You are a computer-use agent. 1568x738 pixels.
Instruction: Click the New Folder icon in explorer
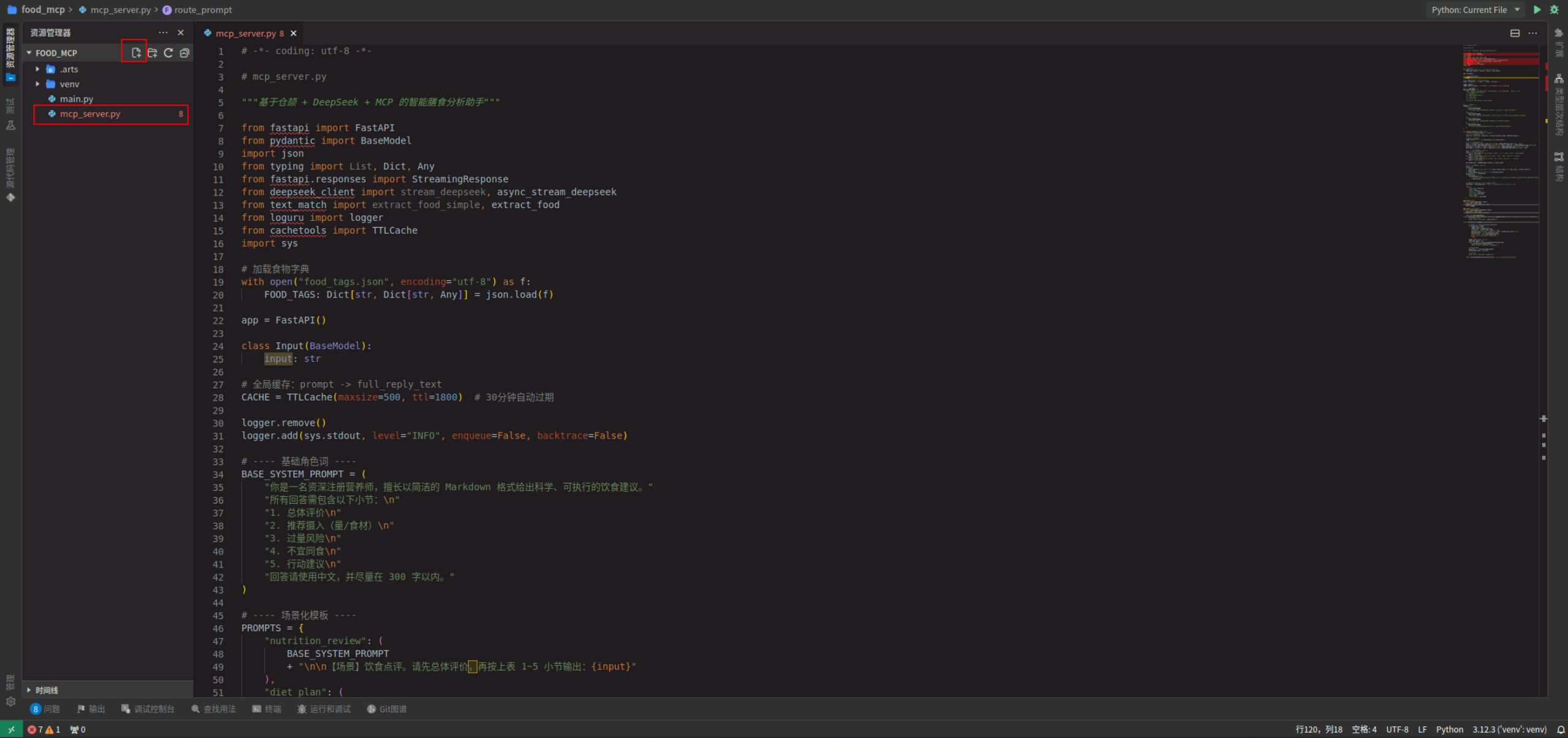tap(153, 53)
